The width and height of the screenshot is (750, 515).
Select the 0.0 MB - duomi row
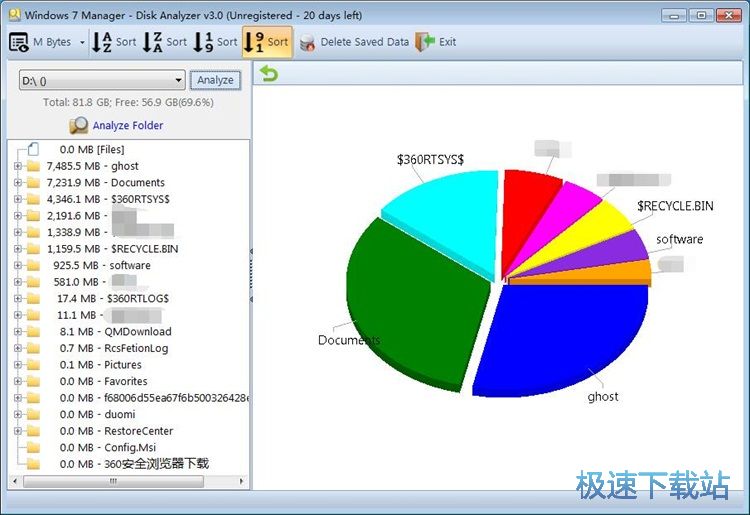[x=98, y=414]
